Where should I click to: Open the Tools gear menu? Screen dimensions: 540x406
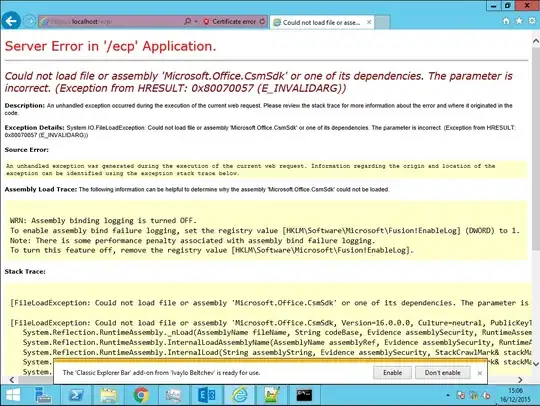532,21
